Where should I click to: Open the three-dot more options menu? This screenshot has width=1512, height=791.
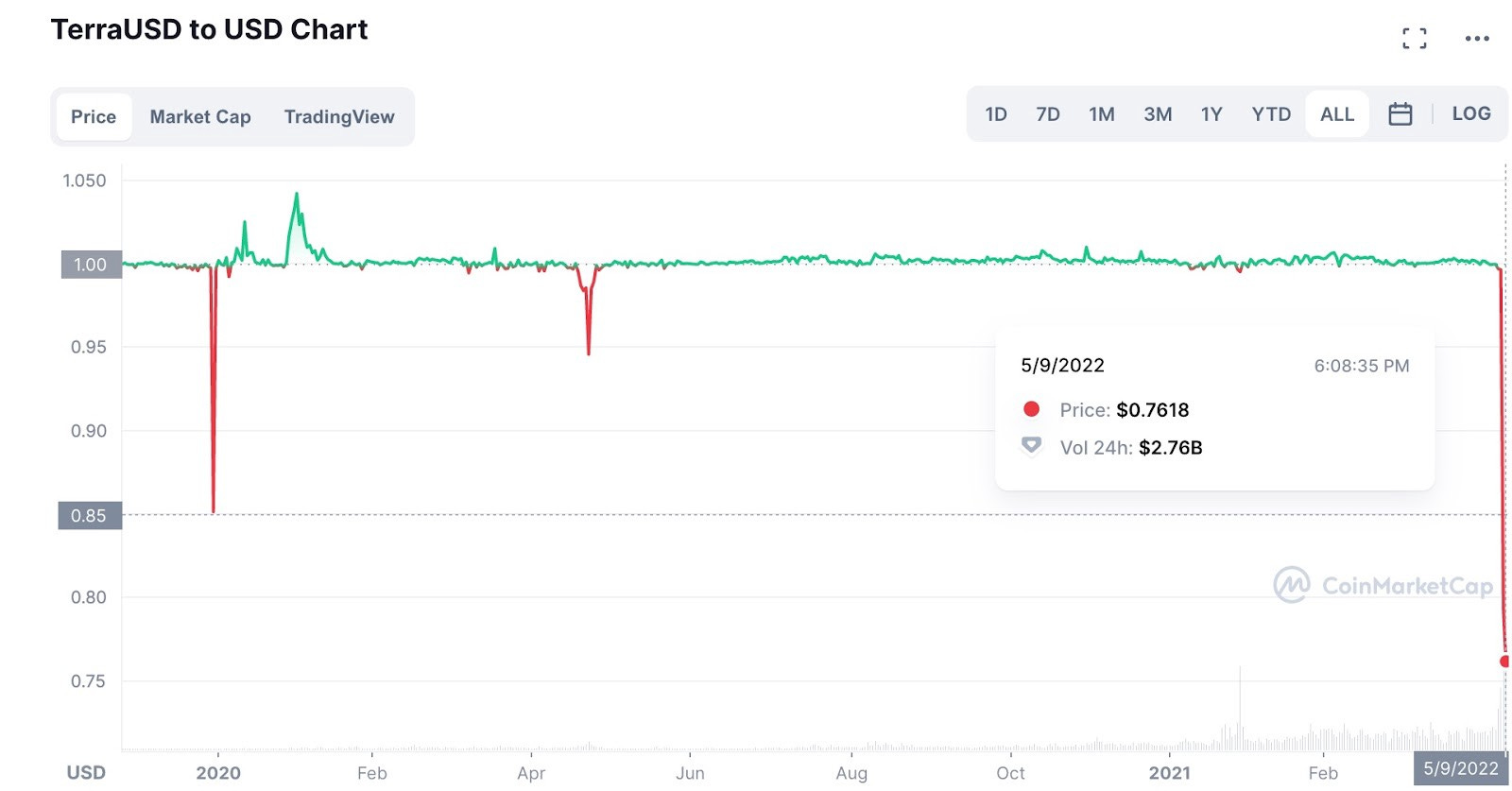[x=1477, y=39]
